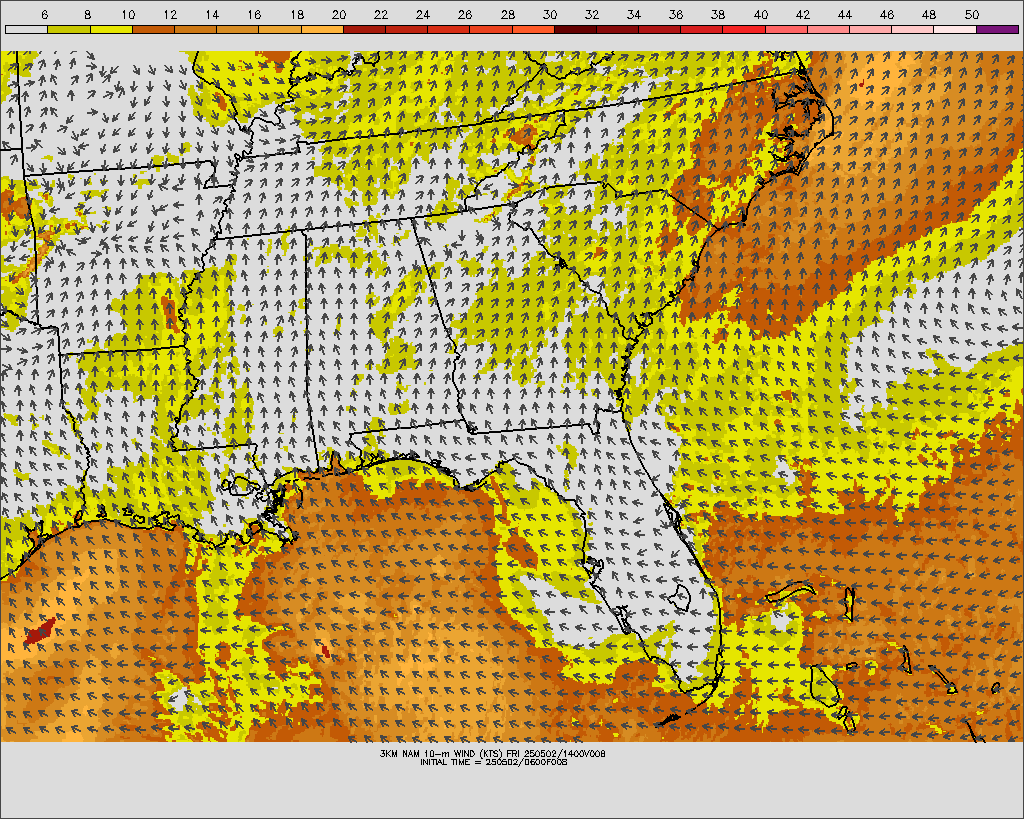Click the legend swatch between 22 and 24

406,29
